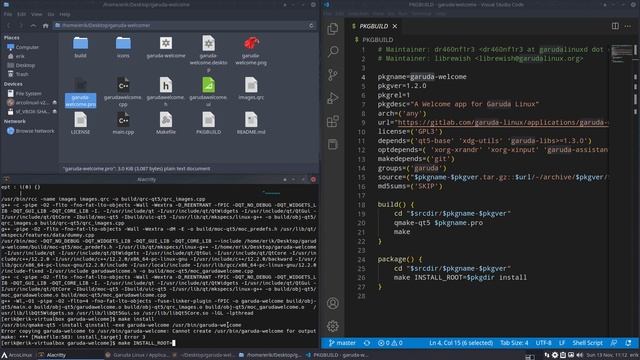Select the garuda-welcome.png image file
Viewport: 640px width, 360px height.
click(x=251, y=51)
